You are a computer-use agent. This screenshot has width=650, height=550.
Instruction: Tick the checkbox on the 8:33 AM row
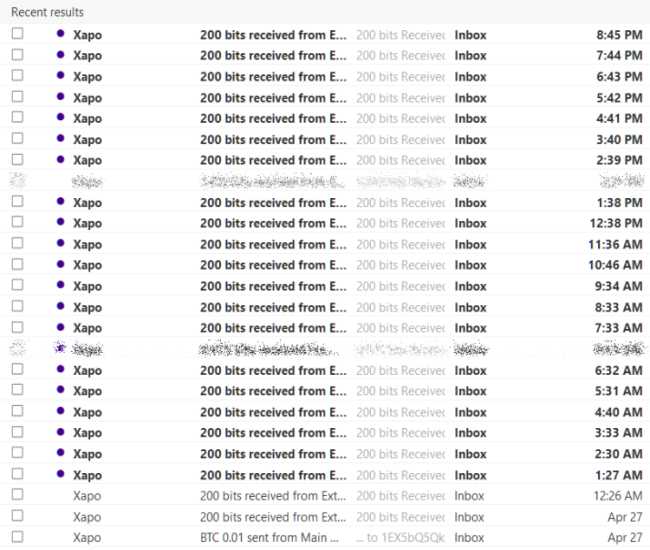coord(17,306)
